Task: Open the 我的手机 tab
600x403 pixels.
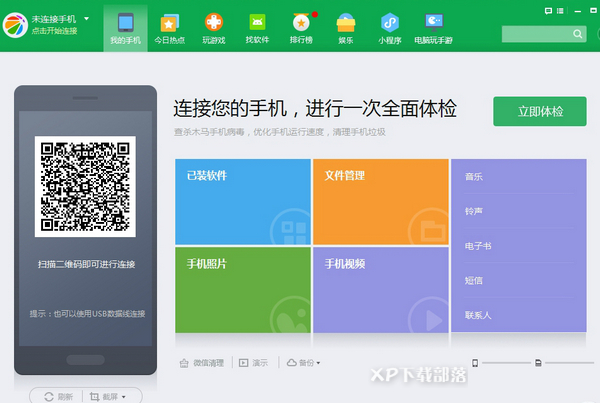Action: (126, 28)
